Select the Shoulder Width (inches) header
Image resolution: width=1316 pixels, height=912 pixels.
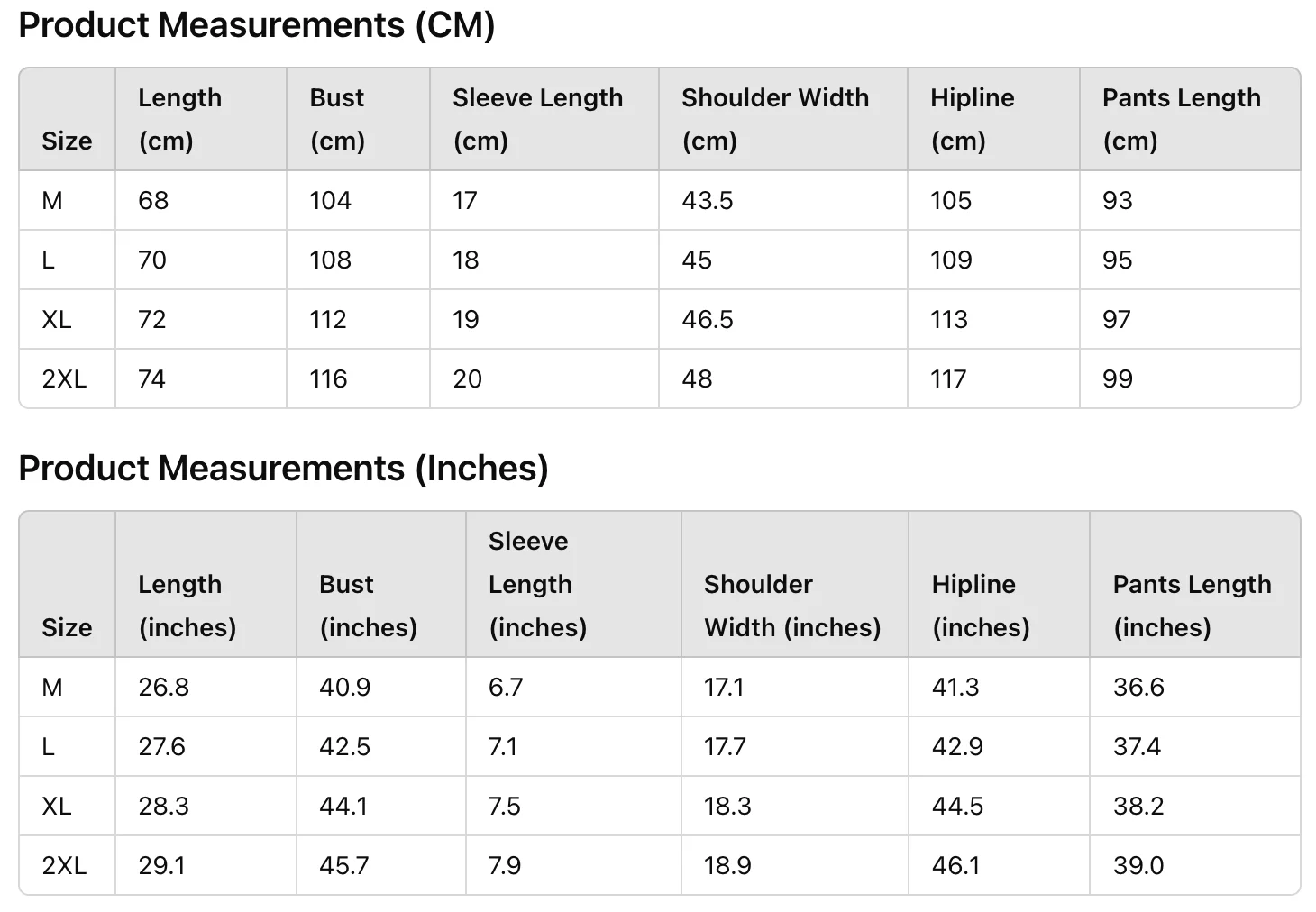pyautogui.click(x=795, y=584)
